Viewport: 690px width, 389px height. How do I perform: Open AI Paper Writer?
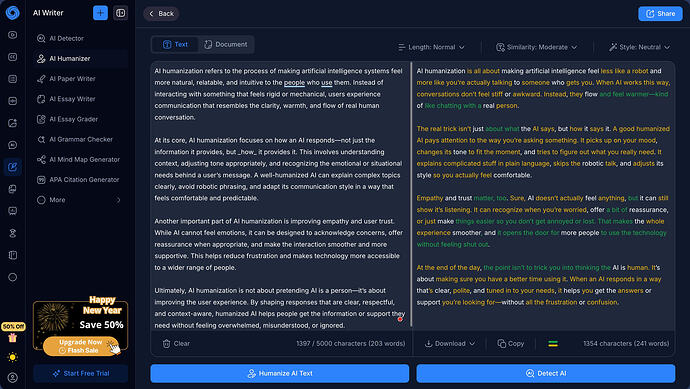pos(81,79)
